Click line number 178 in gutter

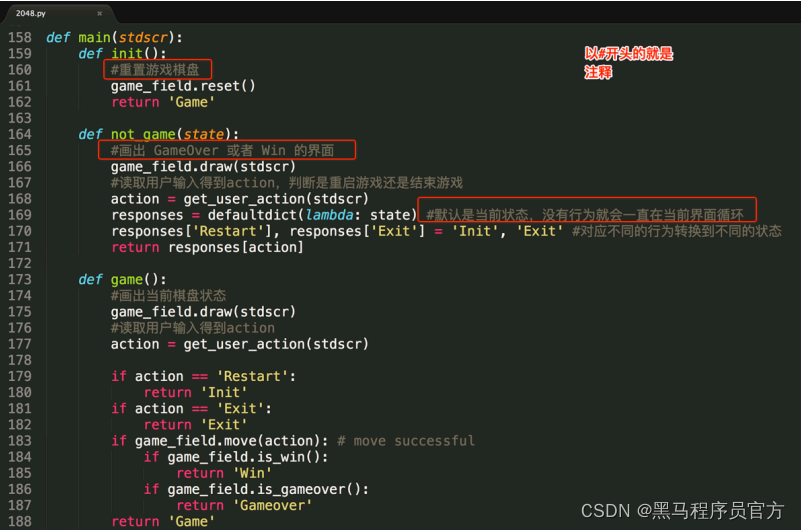click(x=20, y=360)
